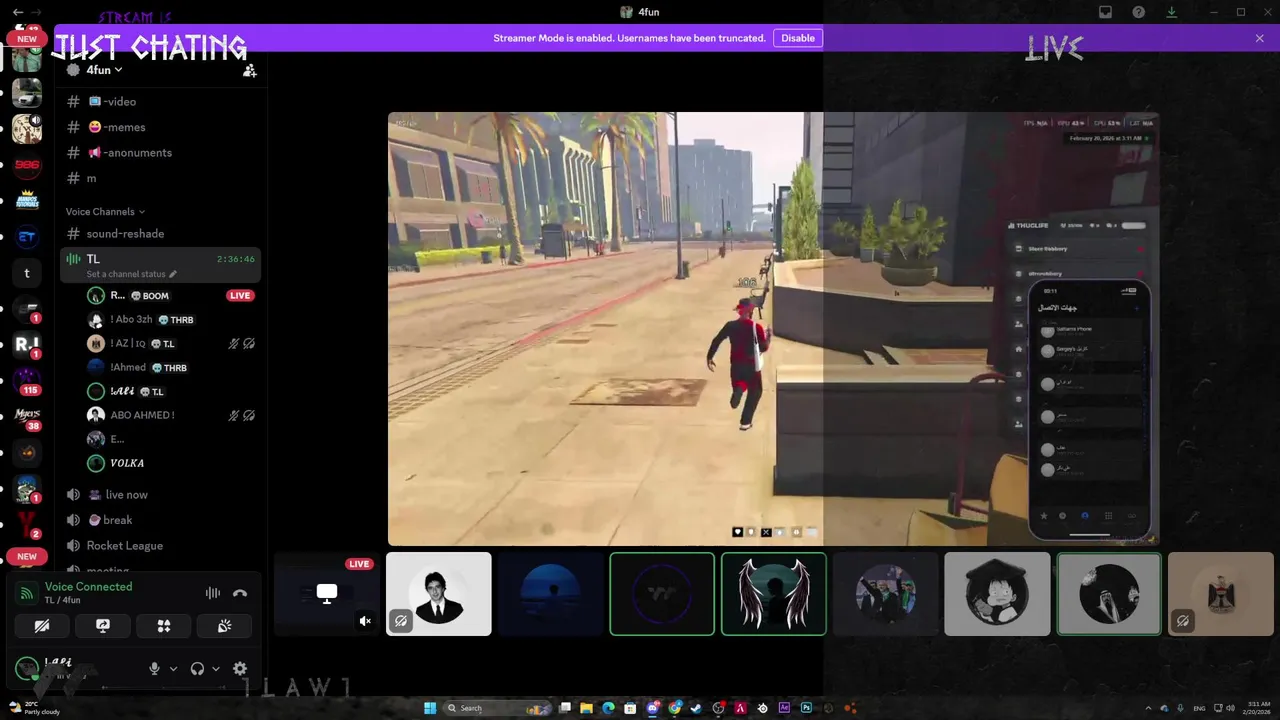Click the share your screen icon
This screenshot has height=720, width=1280.
click(102, 626)
